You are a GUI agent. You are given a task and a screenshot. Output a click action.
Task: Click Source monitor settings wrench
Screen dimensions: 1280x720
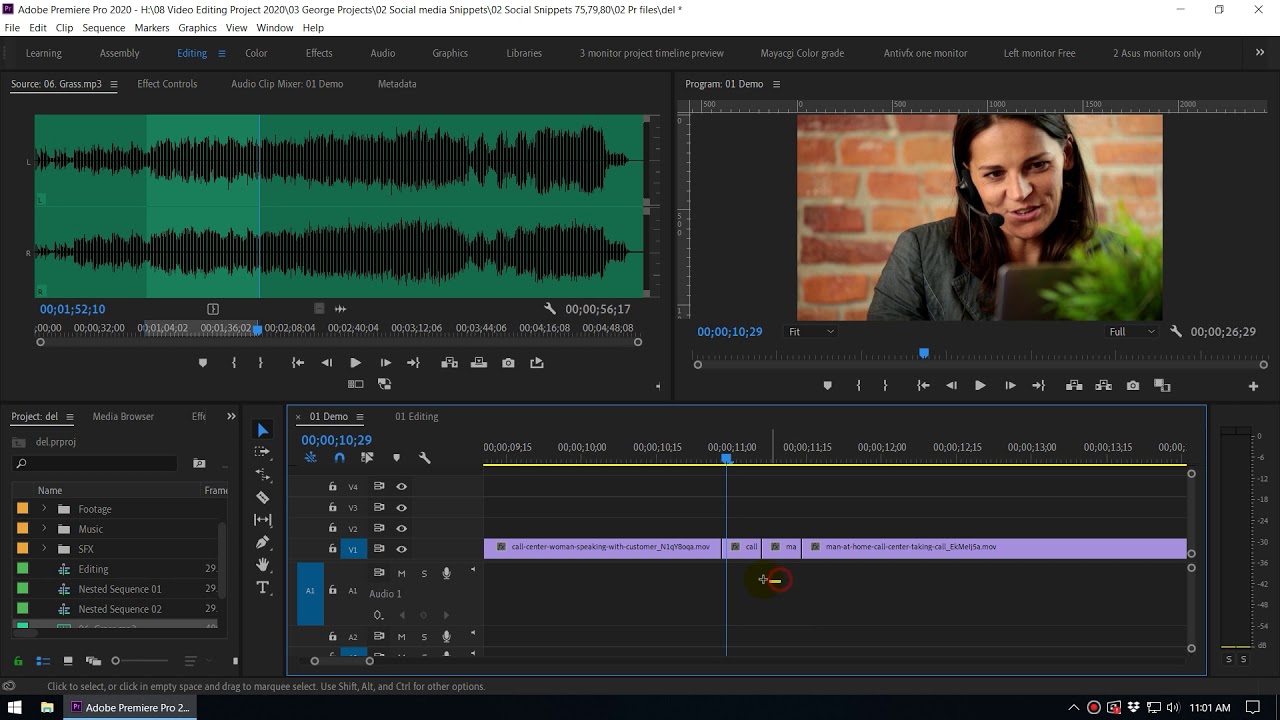point(549,309)
